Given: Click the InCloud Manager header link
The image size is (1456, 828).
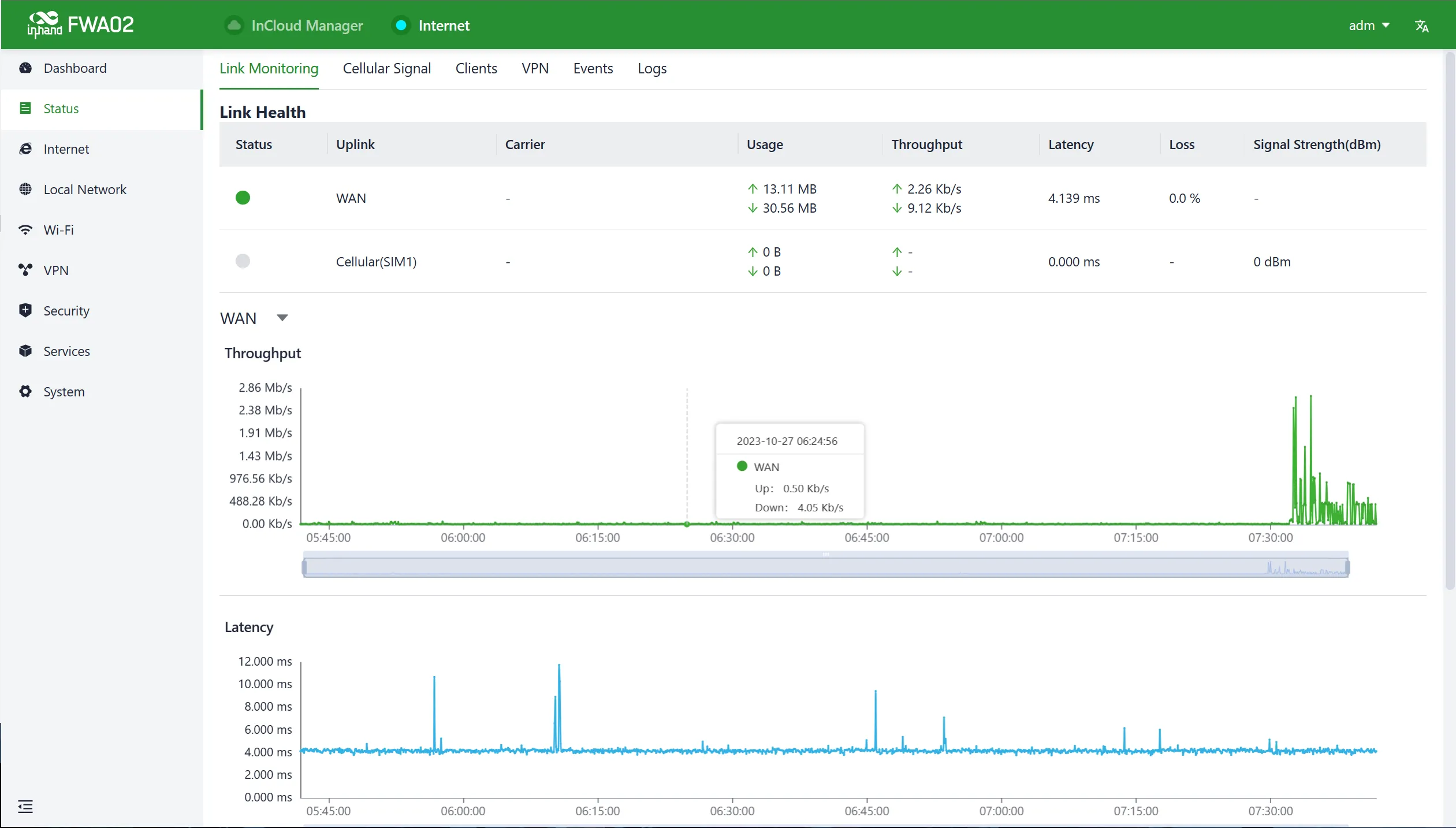Looking at the screenshot, I should point(307,25).
